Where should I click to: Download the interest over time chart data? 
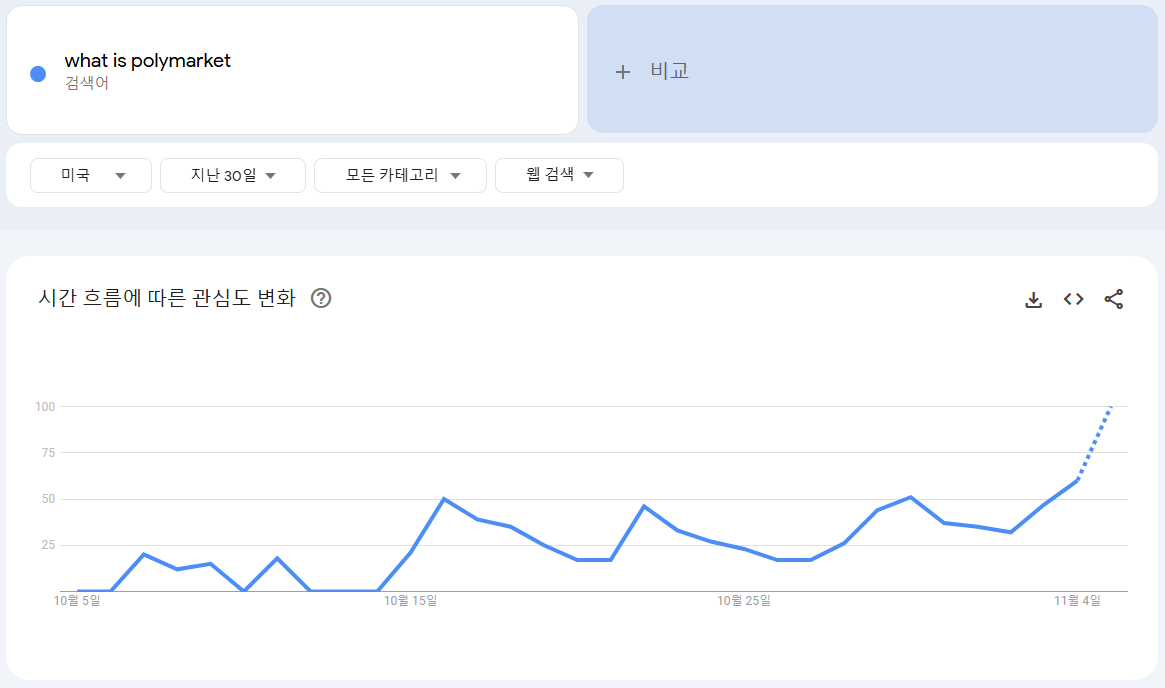pos(1034,299)
